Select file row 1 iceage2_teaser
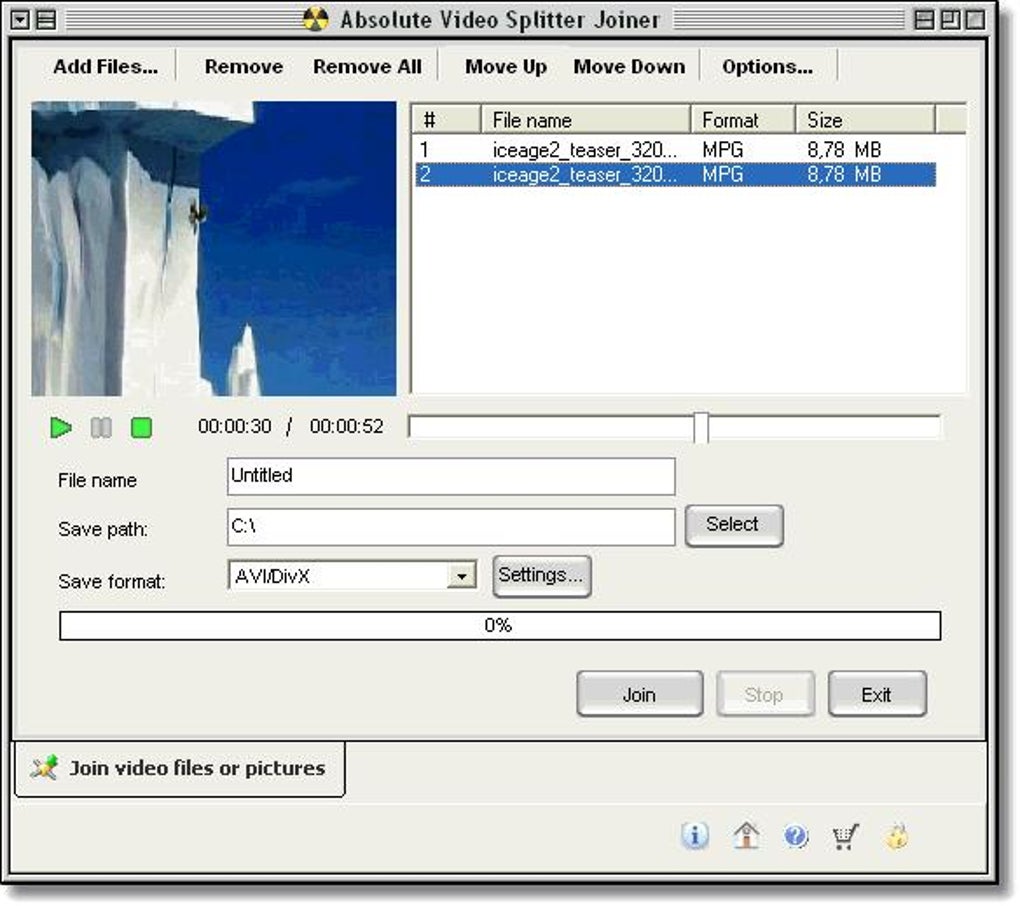The image size is (1020, 906). (x=675, y=150)
